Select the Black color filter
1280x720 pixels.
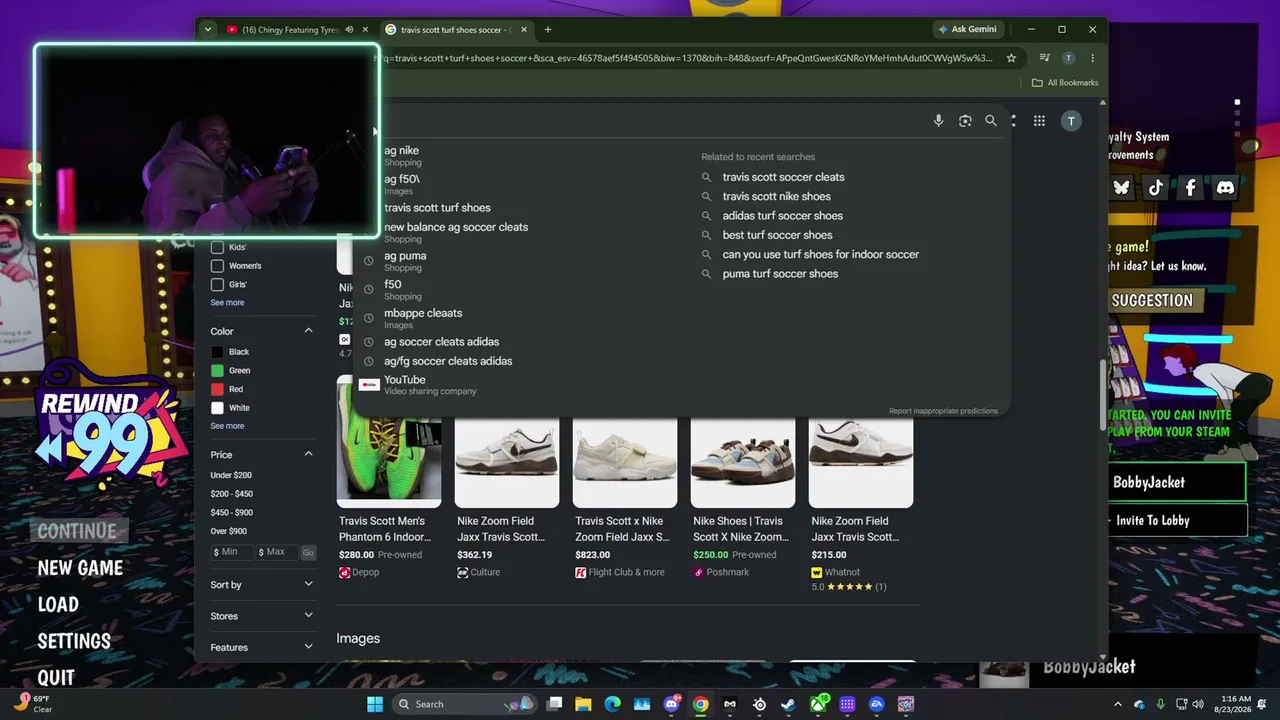click(x=217, y=352)
